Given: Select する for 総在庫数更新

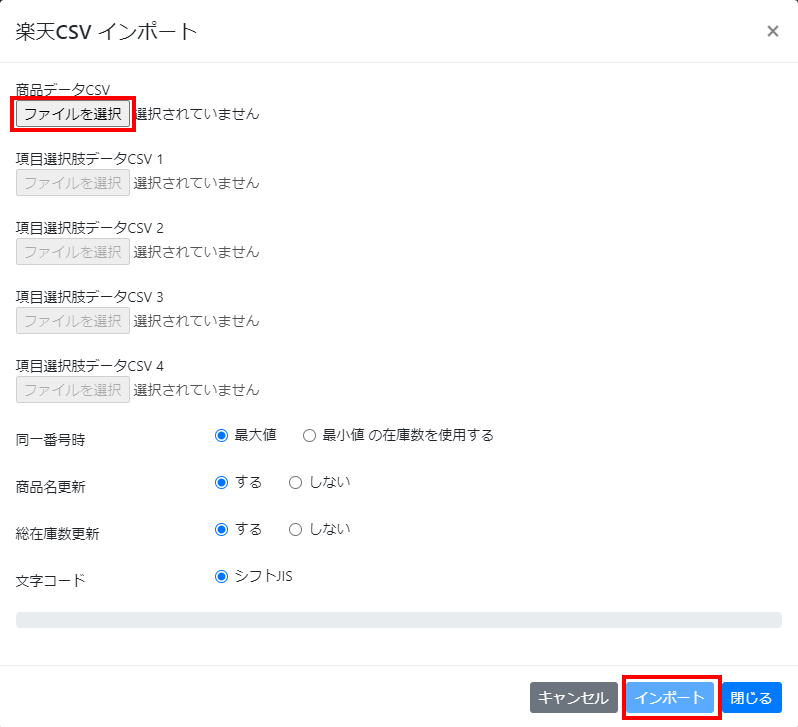Looking at the screenshot, I should pyautogui.click(x=221, y=529).
